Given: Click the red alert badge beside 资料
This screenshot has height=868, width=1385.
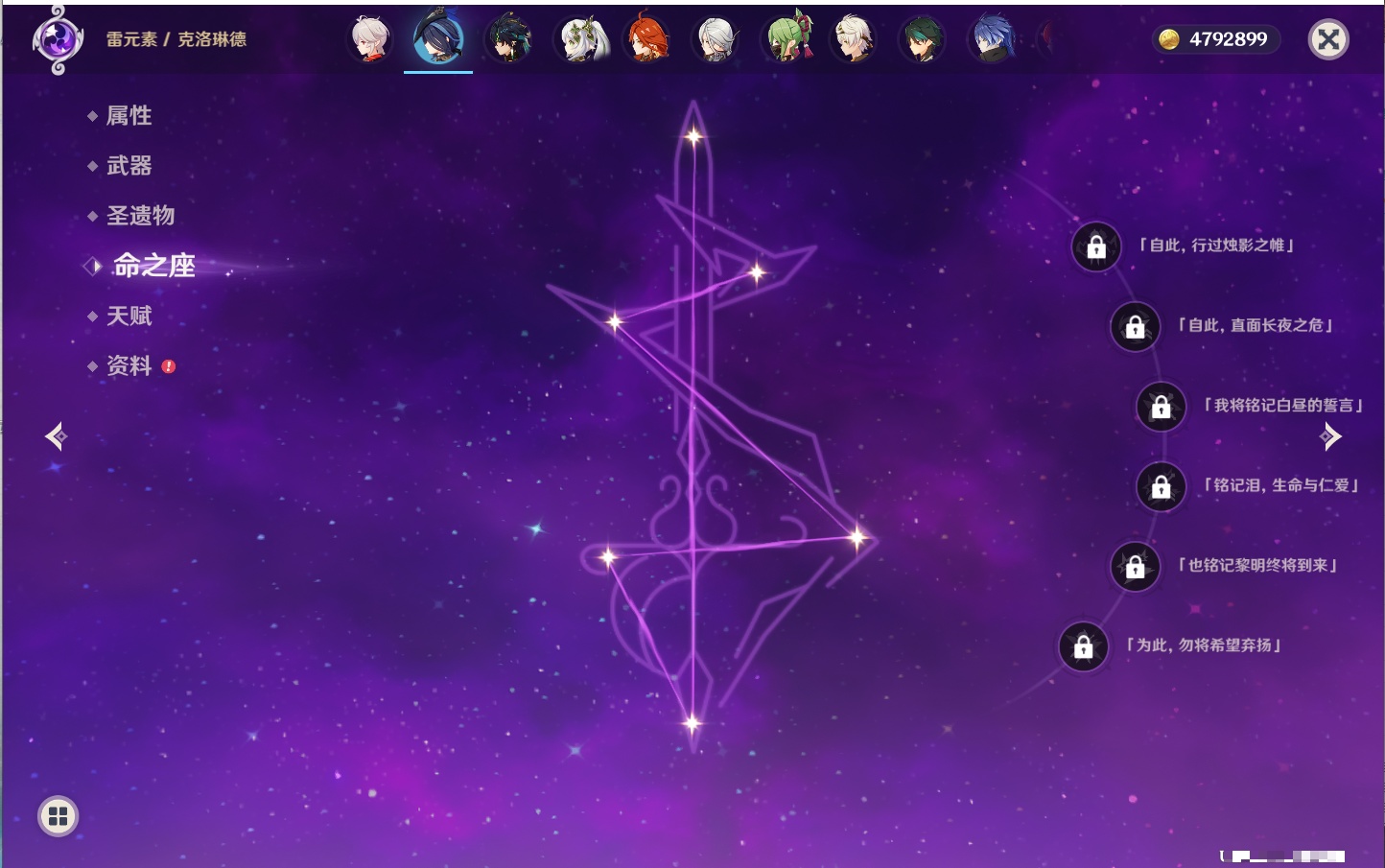Looking at the screenshot, I should point(169,366).
